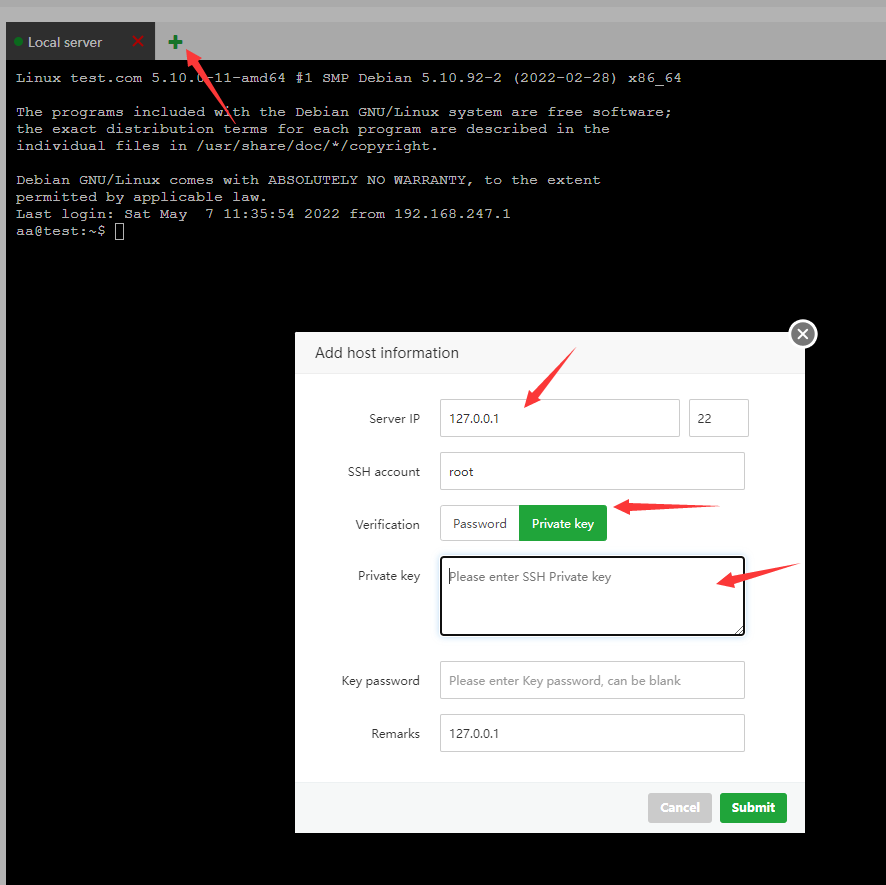The height and width of the screenshot is (885, 886).
Task: Click the 'Add host information' dialog title
Action: tap(386, 353)
